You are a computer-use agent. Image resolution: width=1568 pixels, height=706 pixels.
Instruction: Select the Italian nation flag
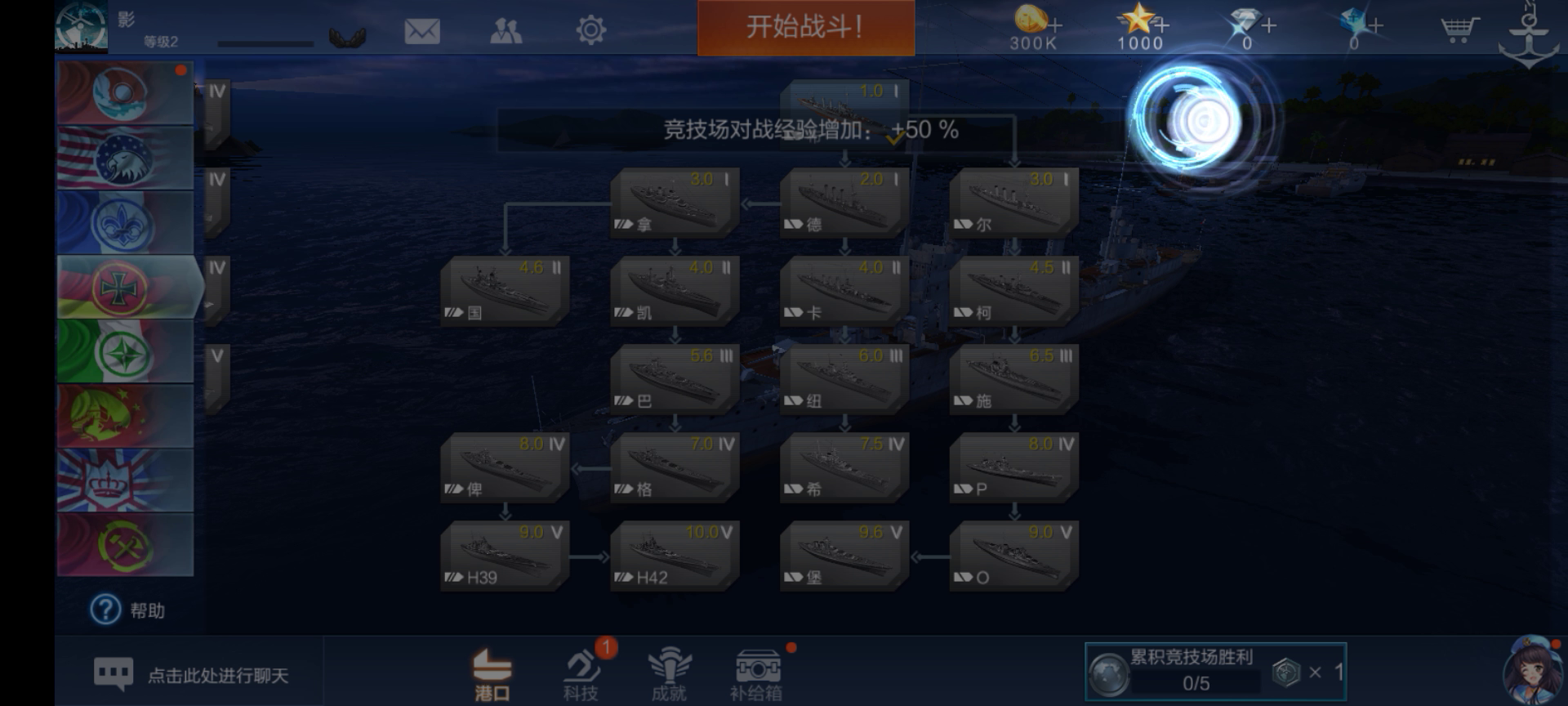coord(125,351)
